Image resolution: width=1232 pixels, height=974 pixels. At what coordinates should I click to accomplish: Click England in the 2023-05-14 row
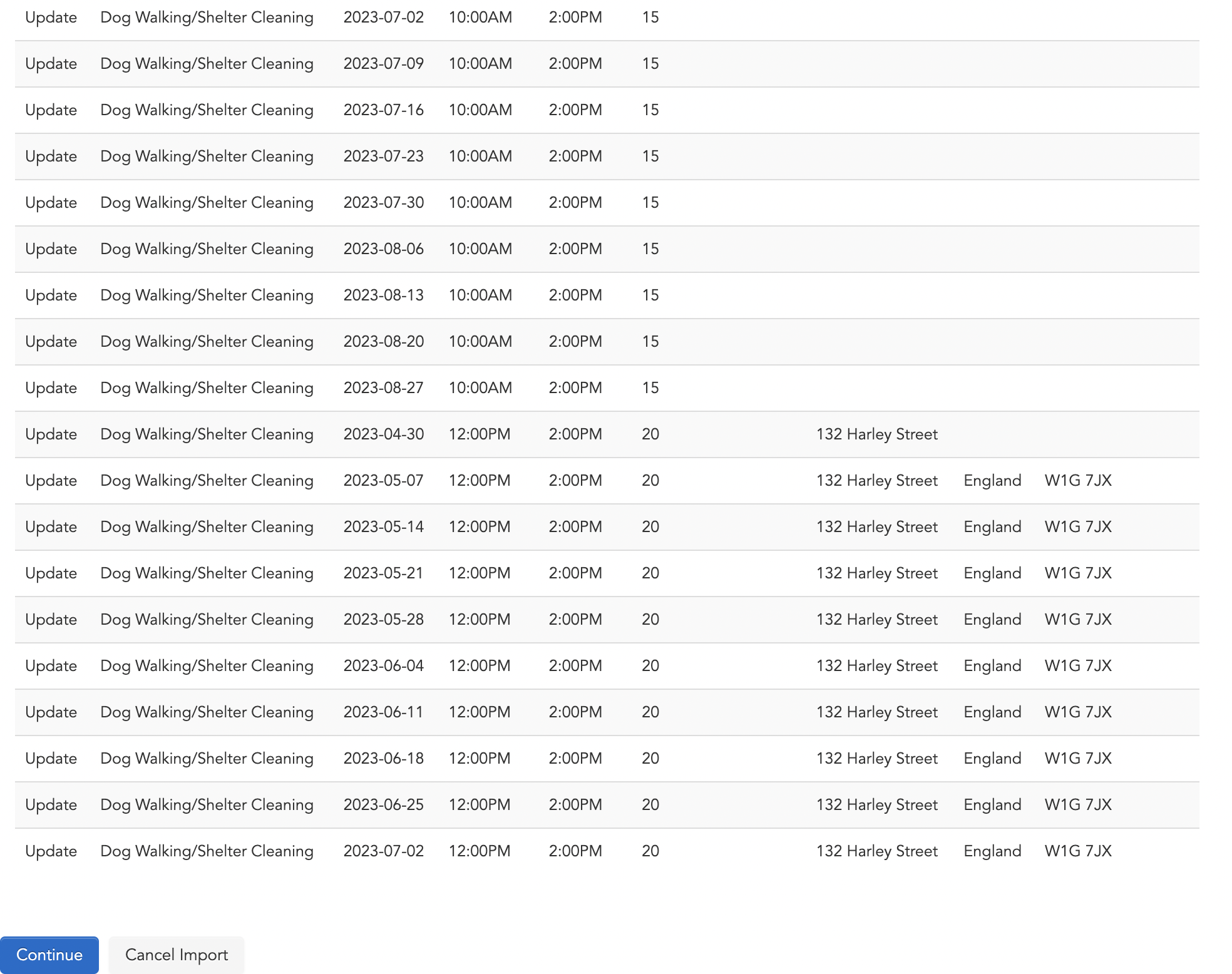[x=992, y=527]
